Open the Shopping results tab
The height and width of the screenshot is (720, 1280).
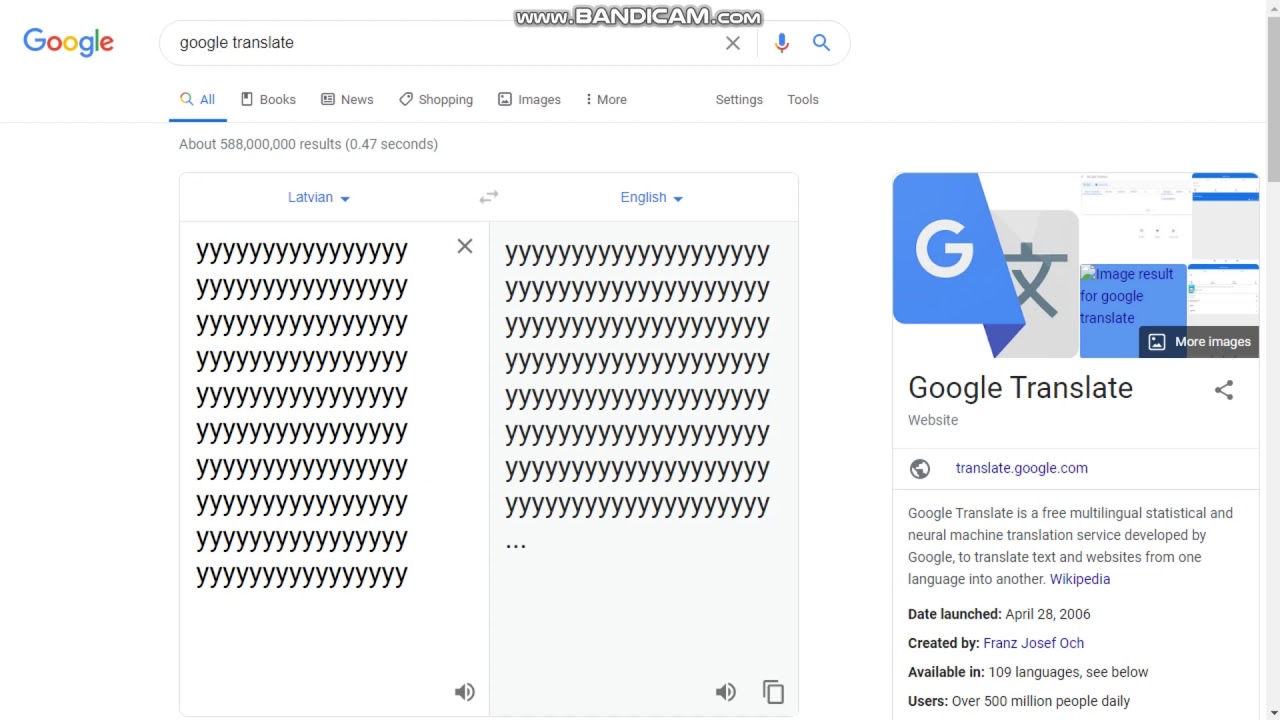[436, 99]
